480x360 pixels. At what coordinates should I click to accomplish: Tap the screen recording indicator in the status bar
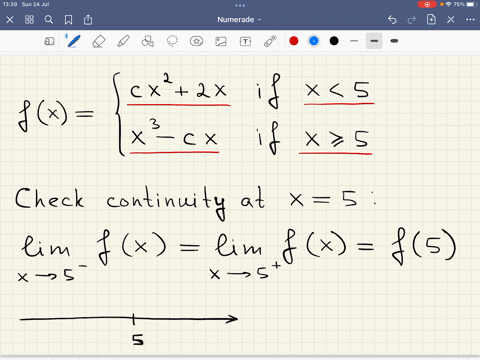pyautogui.click(x=427, y=4)
